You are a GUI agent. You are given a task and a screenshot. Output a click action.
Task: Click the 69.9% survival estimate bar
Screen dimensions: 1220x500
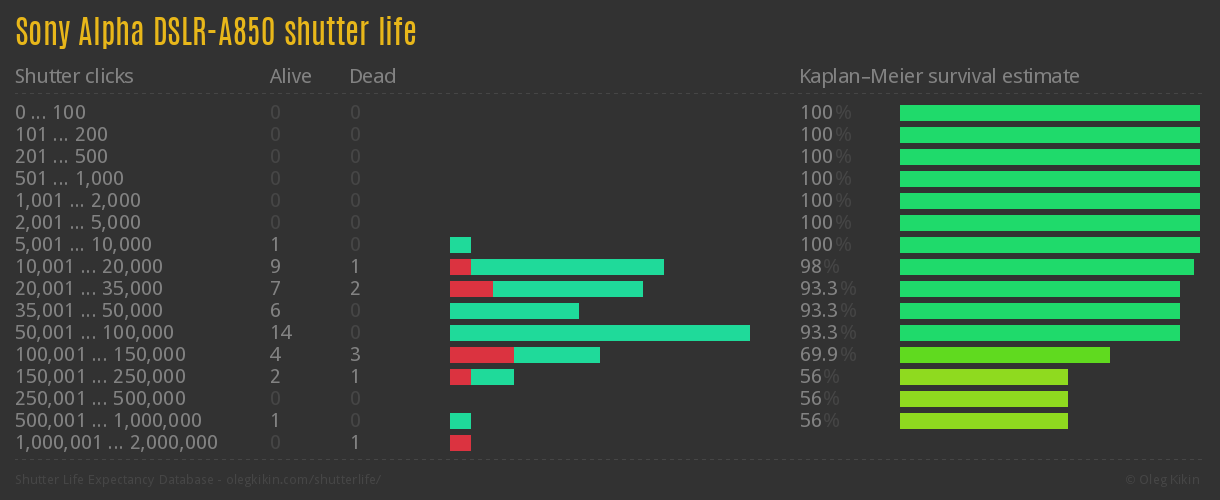[1004, 355]
